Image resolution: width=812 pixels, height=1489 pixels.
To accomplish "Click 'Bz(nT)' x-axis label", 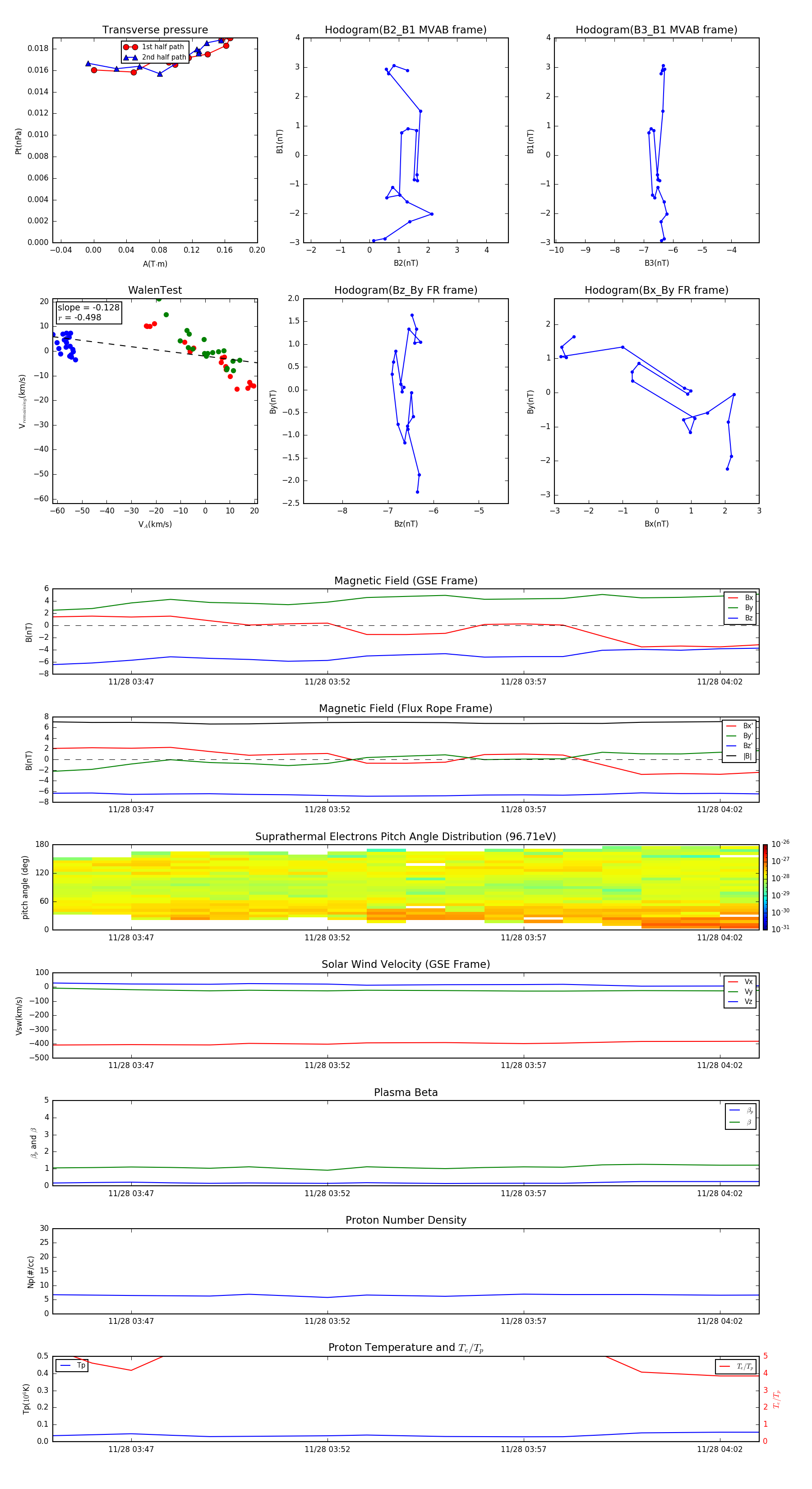I will coord(406,524).
